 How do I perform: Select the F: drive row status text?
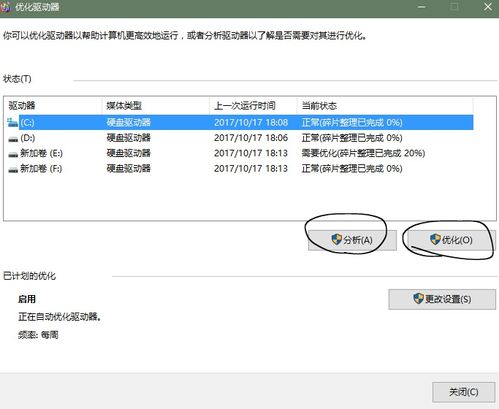pyautogui.click(x=352, y=169)
